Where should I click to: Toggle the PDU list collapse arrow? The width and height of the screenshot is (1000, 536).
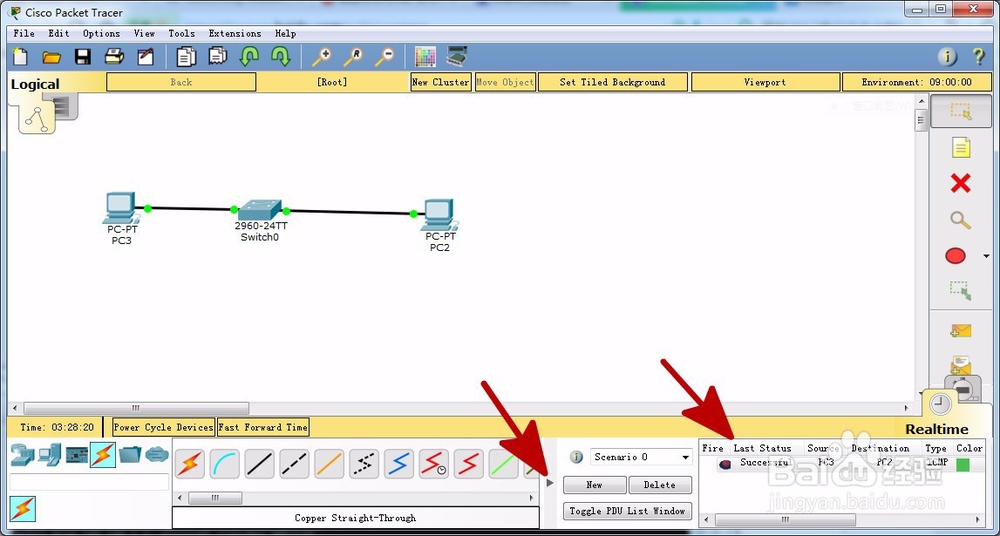click(x=550, y=483)
